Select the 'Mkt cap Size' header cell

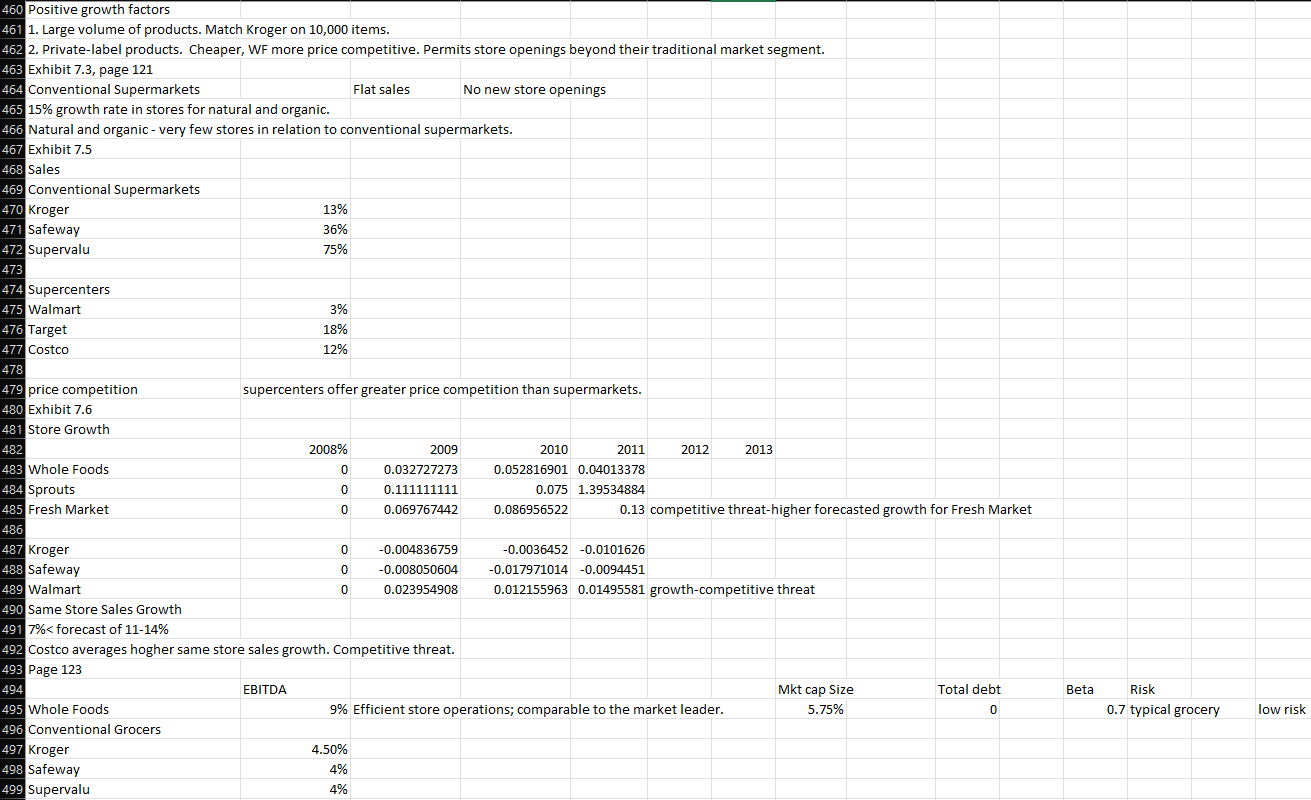(x=816, y=690)
